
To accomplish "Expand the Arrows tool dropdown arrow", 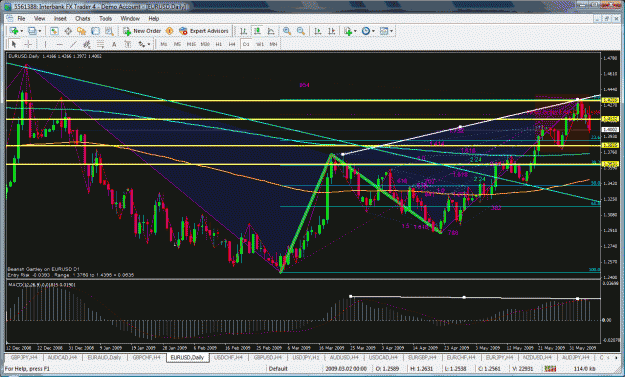I will (x=149, y=44).
